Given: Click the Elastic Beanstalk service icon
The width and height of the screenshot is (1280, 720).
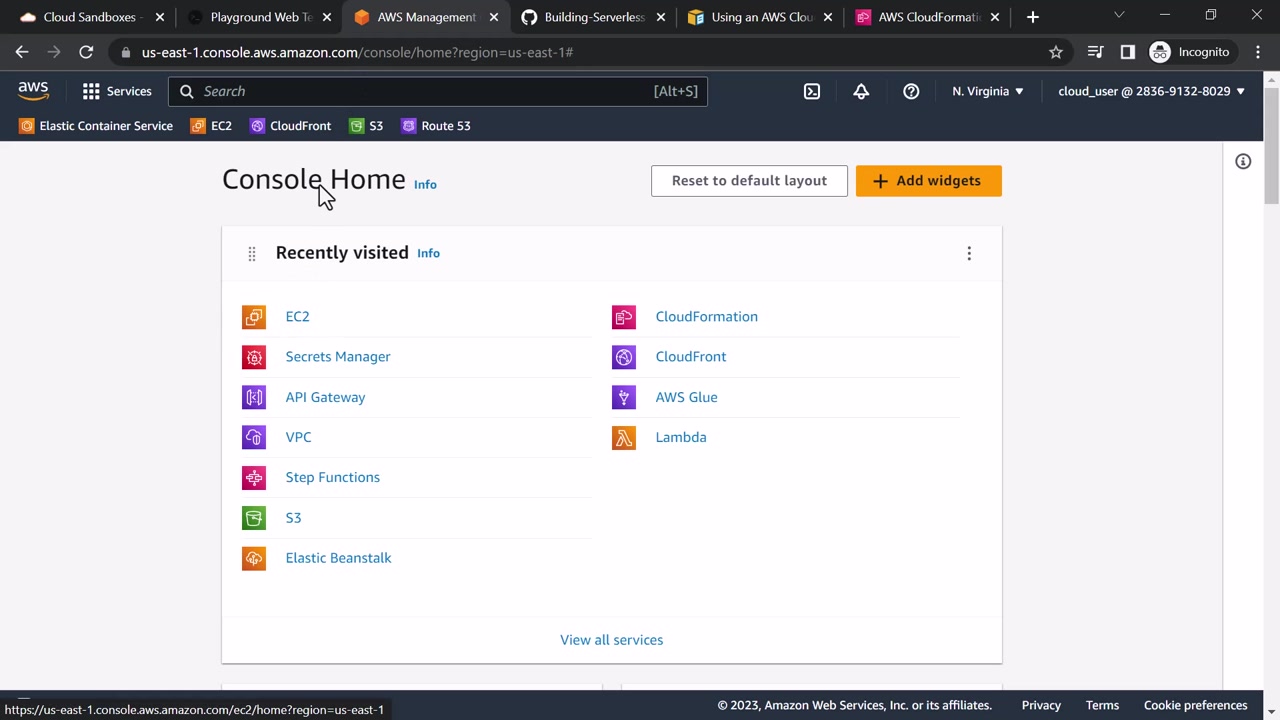Looking at the screenshot, I should (x=254, y=558).
